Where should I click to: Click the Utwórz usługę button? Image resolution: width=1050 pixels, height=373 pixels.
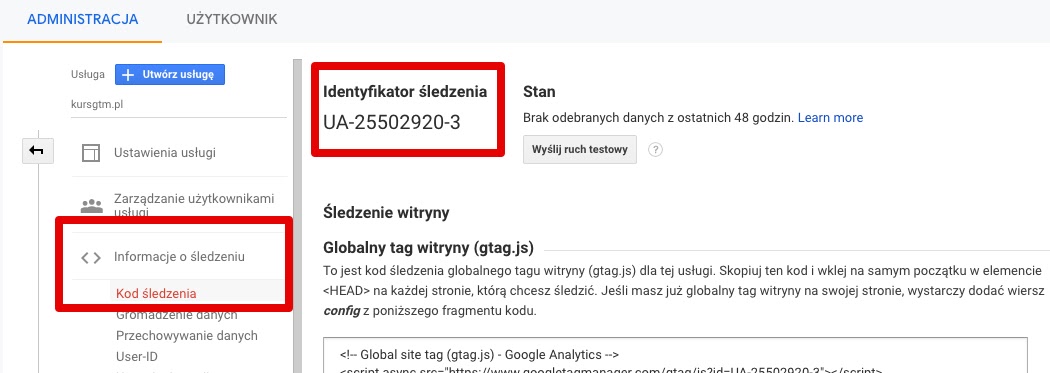(x=170, y=74)
